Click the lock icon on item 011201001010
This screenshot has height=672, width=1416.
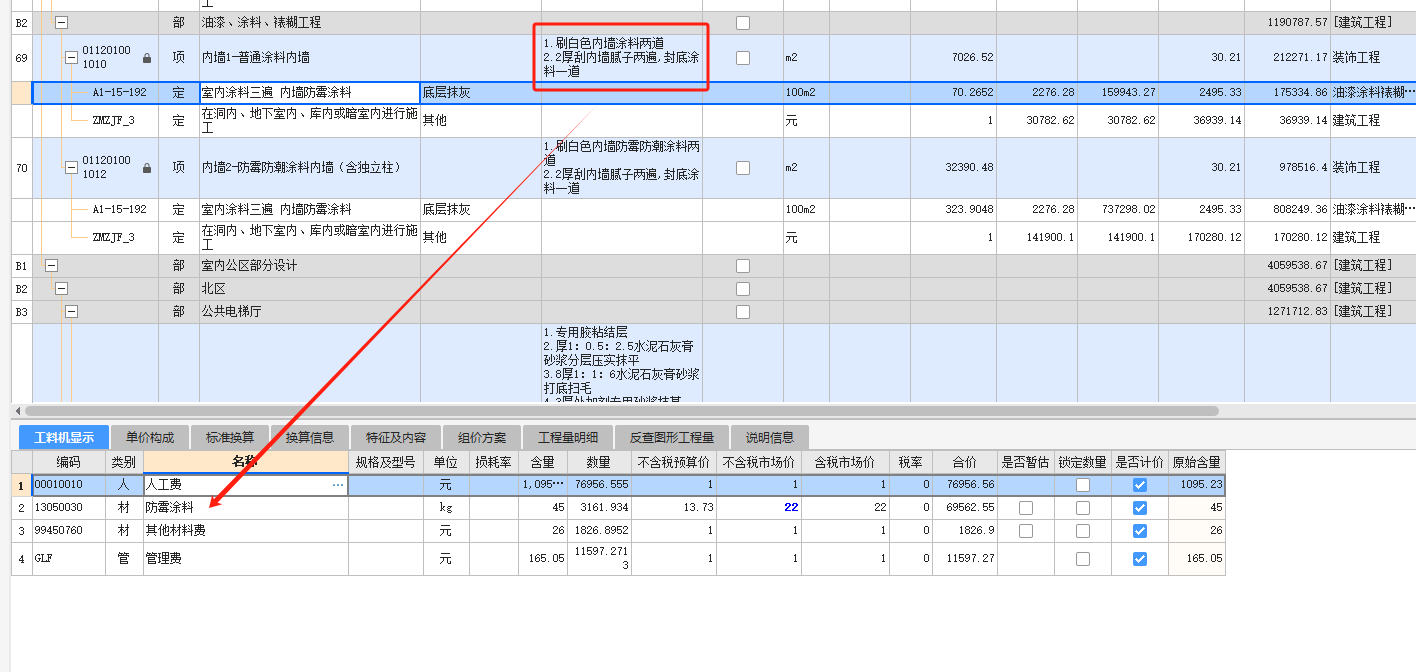click(x=147, y=58)
